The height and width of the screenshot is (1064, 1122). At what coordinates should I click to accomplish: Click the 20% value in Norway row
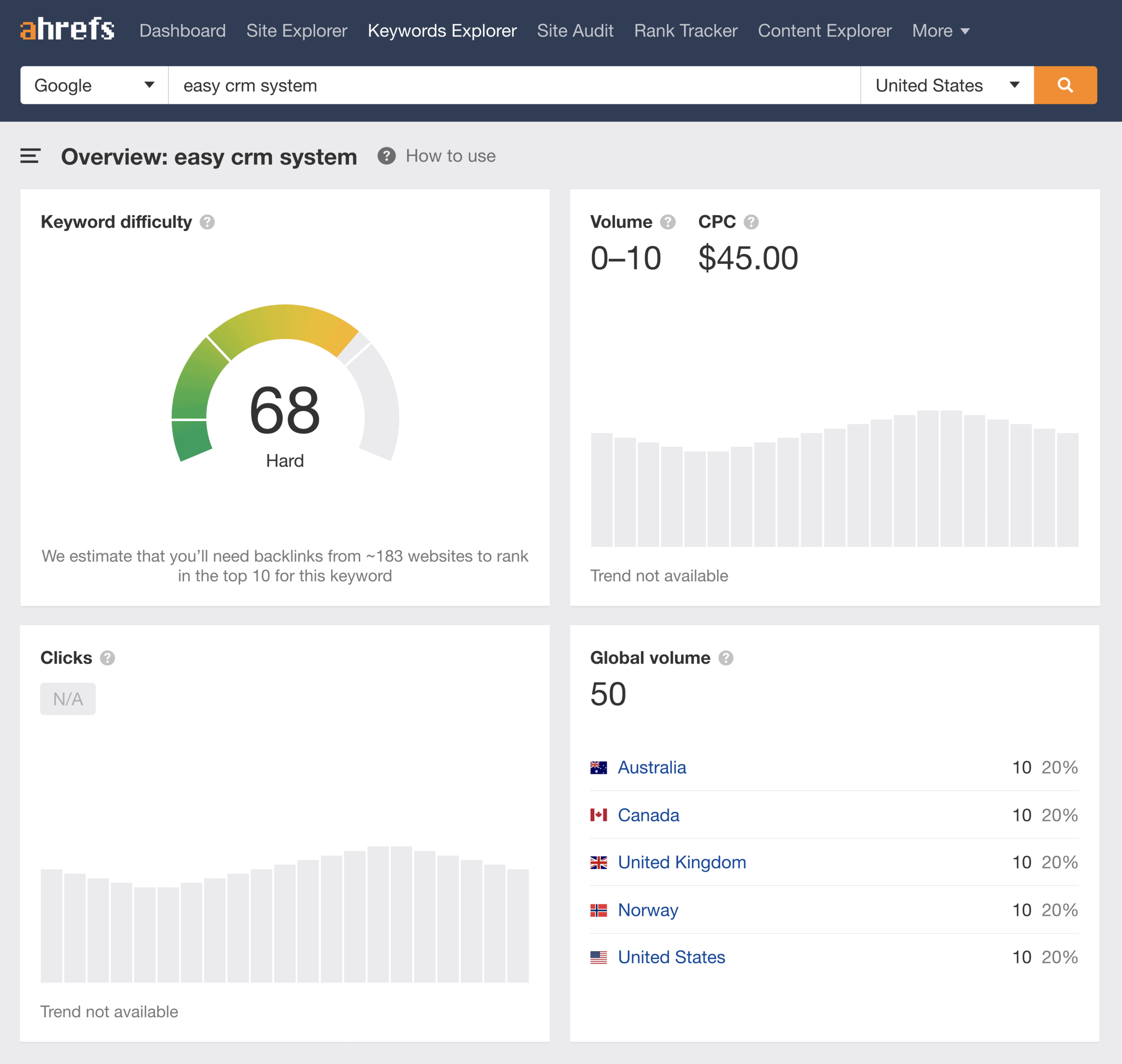pyautogui.click(x=1060, y=910)
